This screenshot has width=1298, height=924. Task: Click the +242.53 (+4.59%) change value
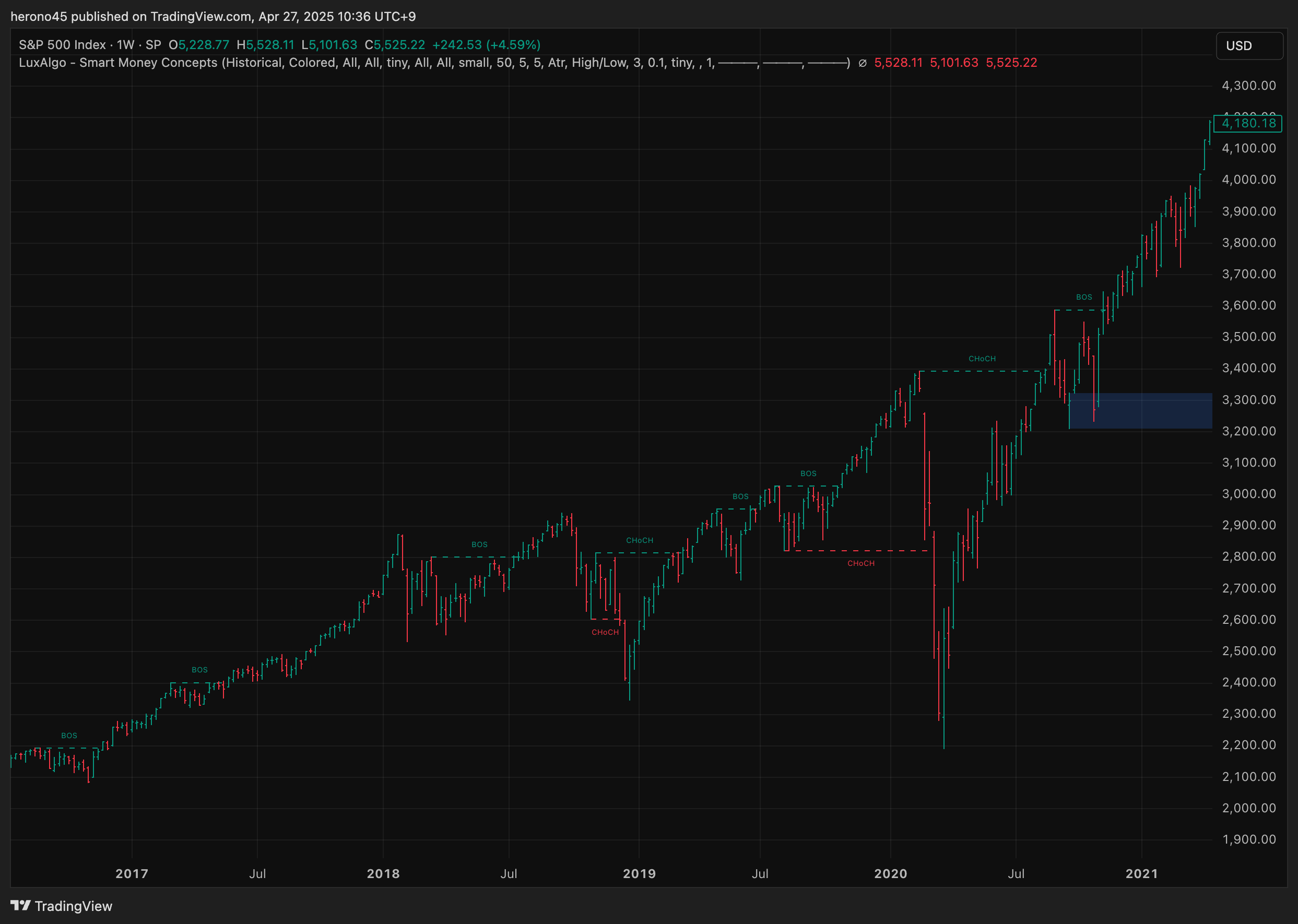click(486, 44)
